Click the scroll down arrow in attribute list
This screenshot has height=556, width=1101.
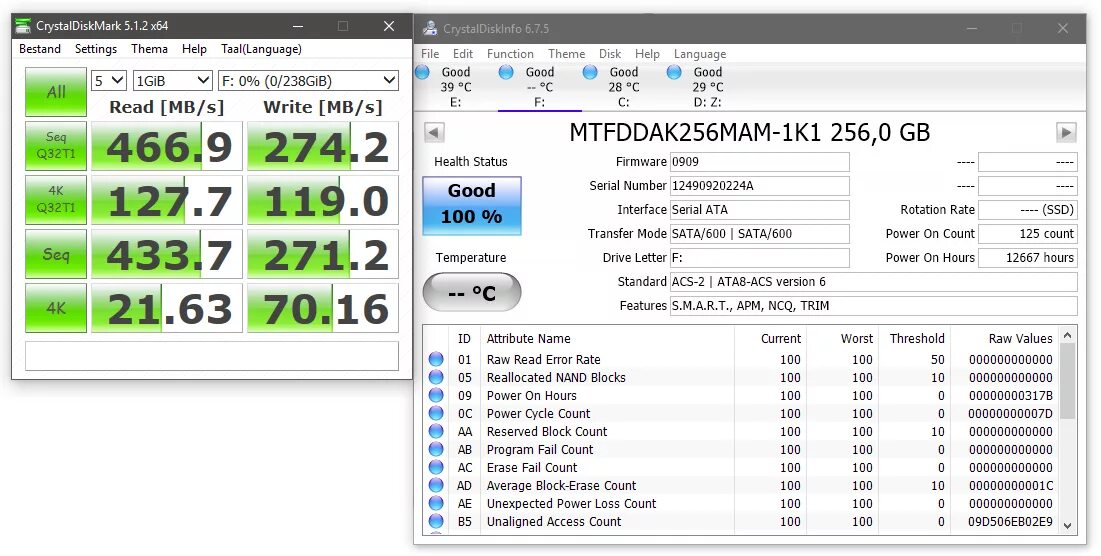click(x=1068, y=525)
